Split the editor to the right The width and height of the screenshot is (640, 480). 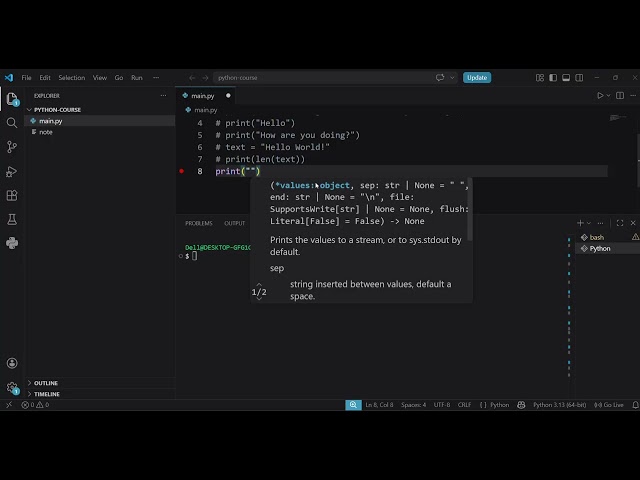pos(620,96)
